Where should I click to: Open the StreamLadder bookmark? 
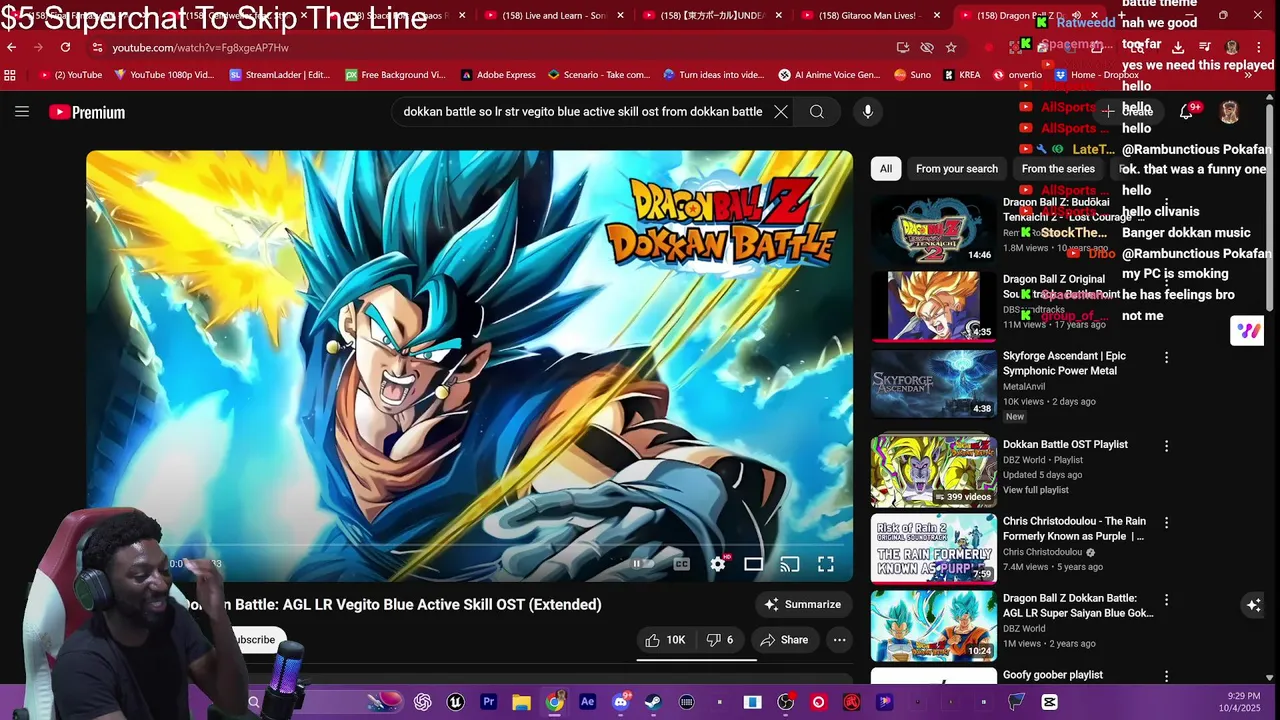click(280, 74)
